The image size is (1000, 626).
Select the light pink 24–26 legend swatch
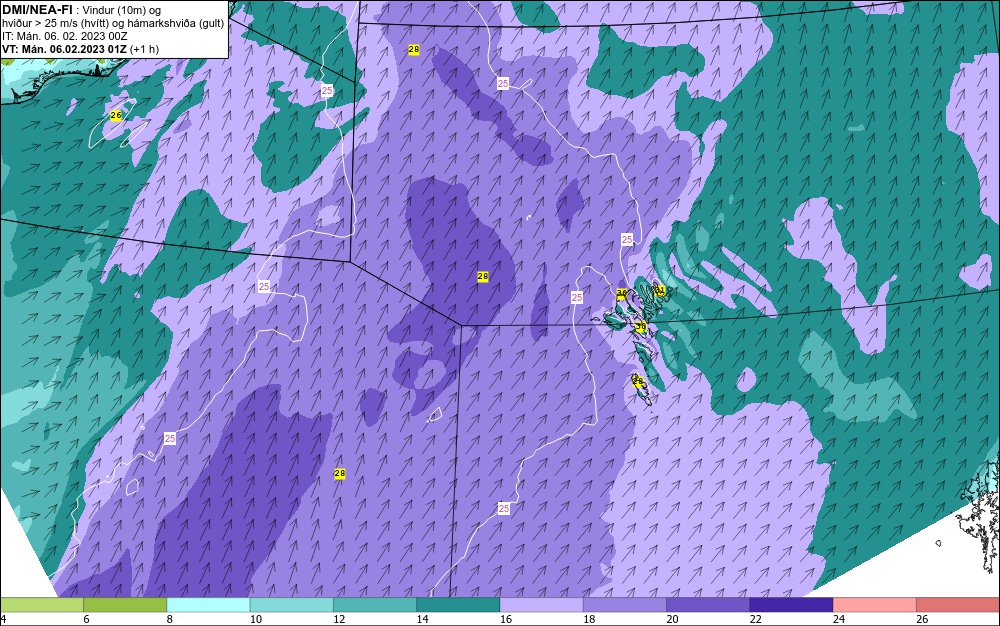(x=874, y=605)
